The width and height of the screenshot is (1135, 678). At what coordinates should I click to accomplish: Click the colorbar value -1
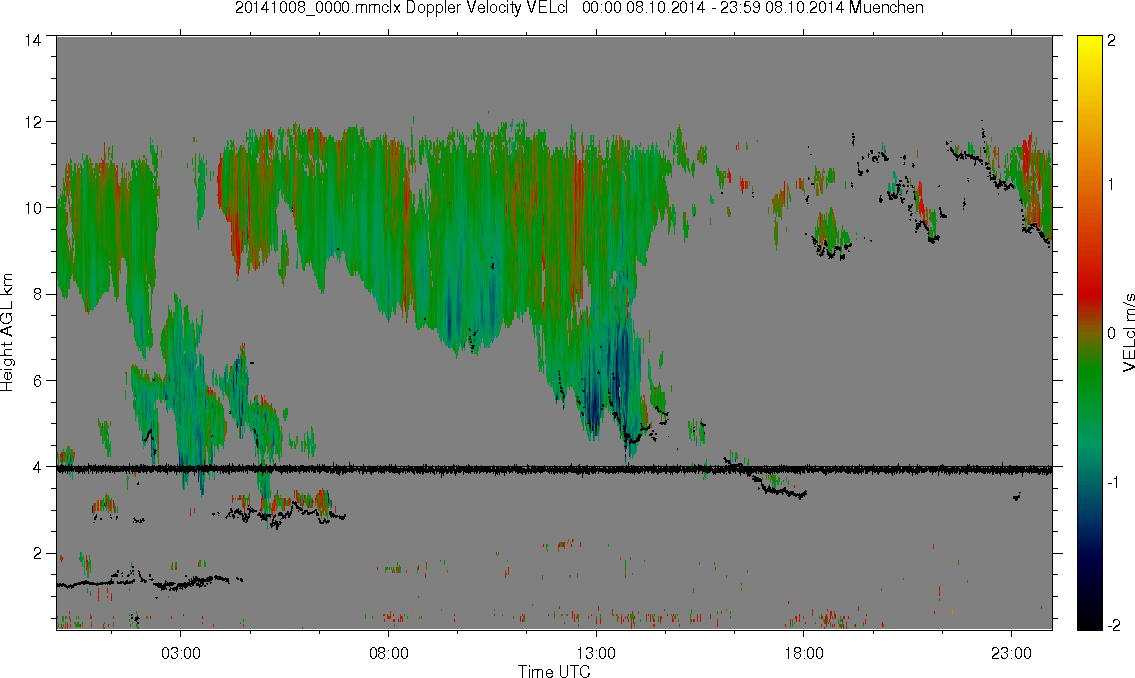pos(1111,483)
